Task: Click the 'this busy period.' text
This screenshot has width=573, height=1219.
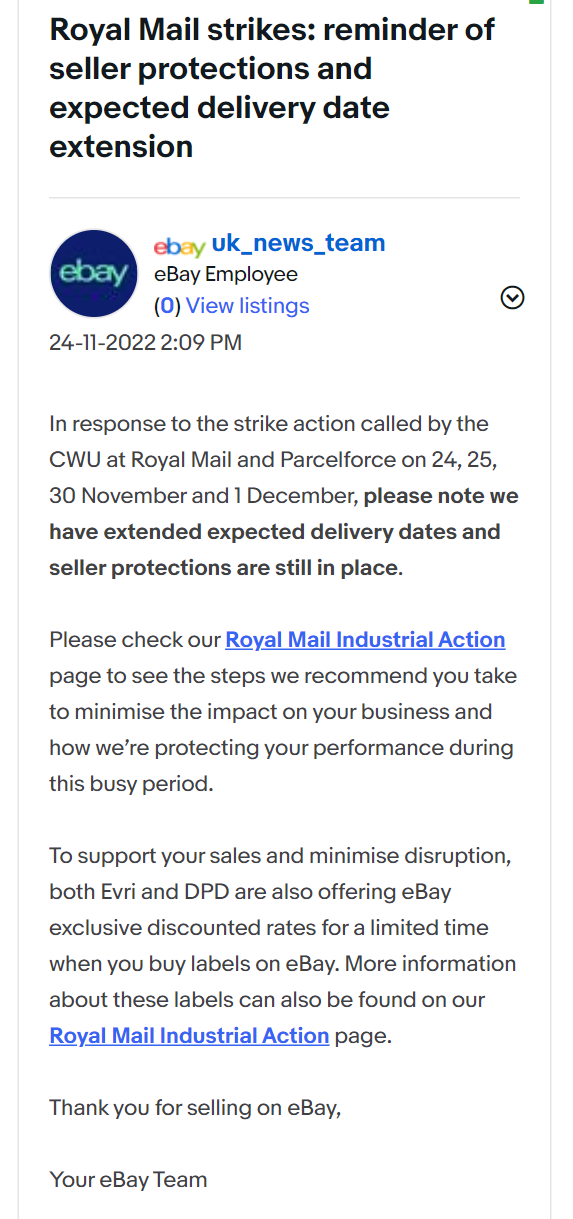Action: pyautogui.click(x=131, y=784)
